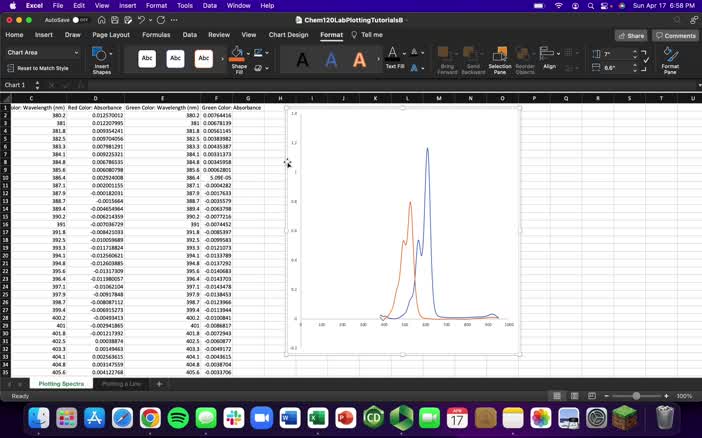
Task: Switch to the Page Layout tab
Action: 111,35
